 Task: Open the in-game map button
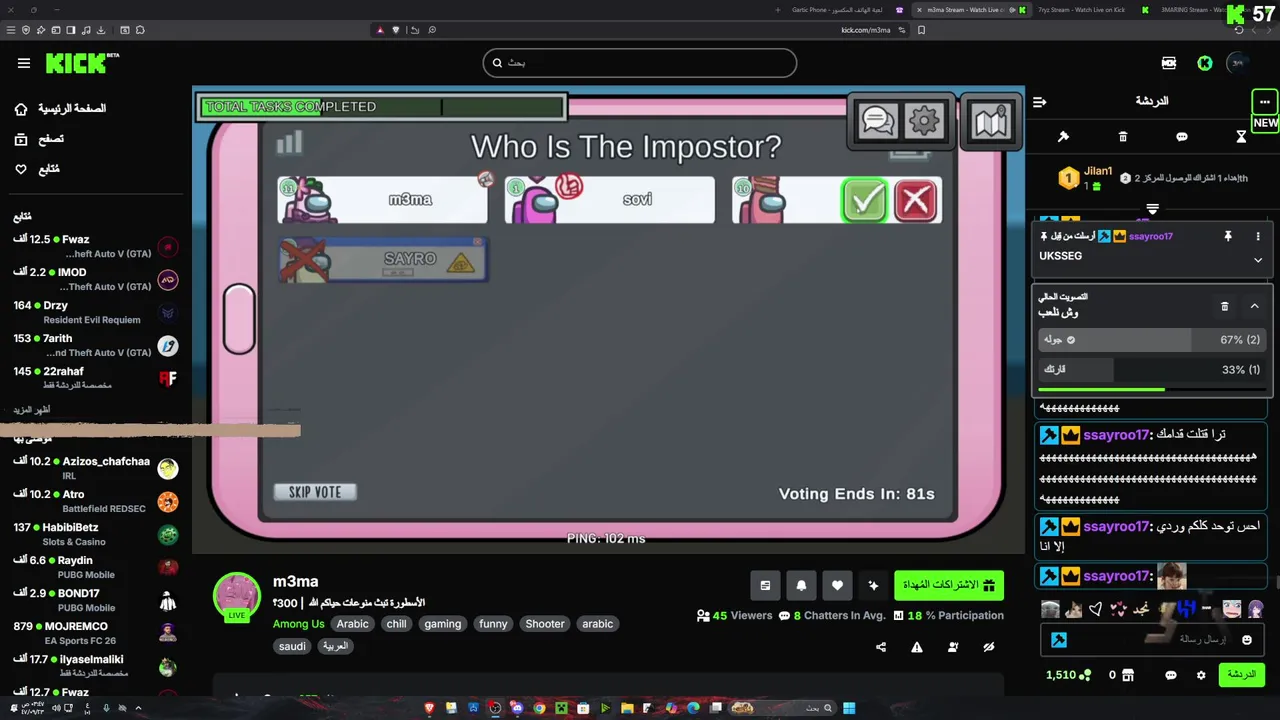click(990, 122)
